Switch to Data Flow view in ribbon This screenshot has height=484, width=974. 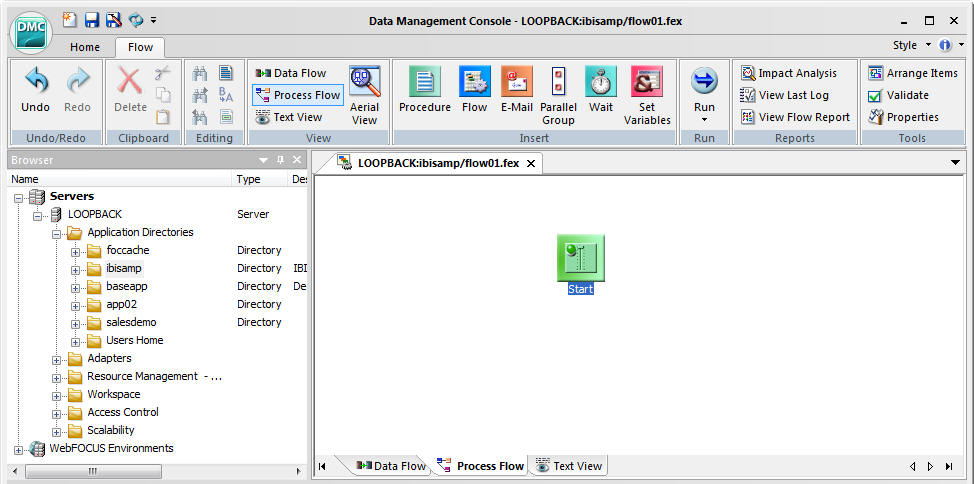tap(290, 73)
